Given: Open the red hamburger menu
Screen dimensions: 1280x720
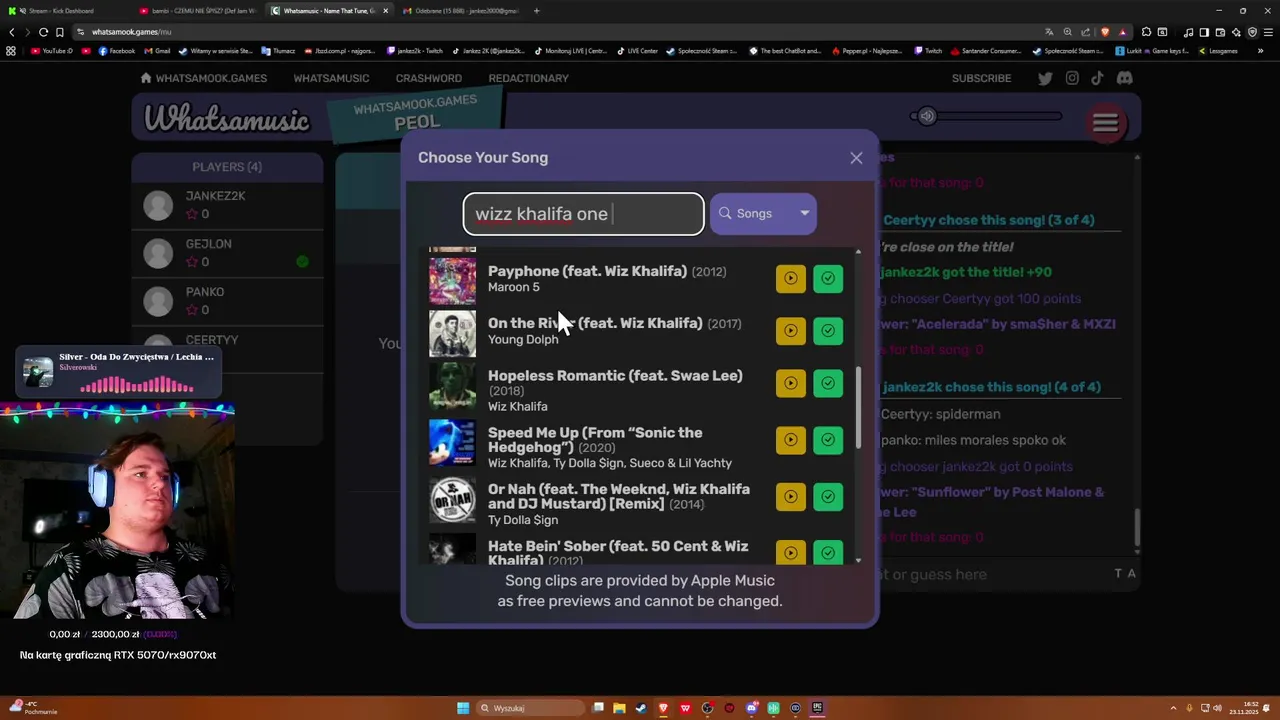Looking at the screenshot, I should click(x=1105, y=122).
